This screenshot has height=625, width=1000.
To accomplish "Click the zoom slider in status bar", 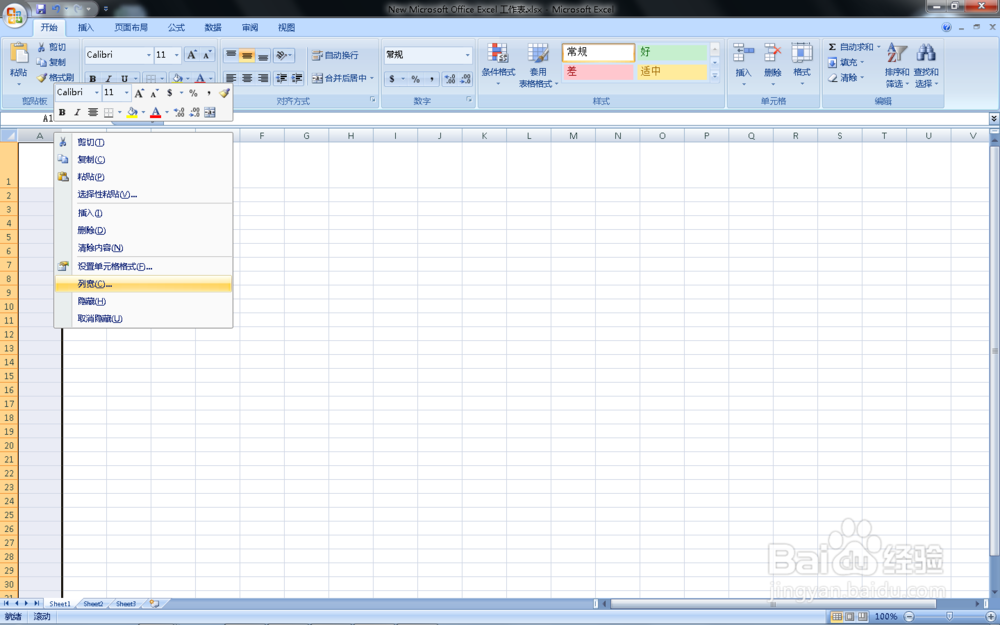I will click(950, 617).
